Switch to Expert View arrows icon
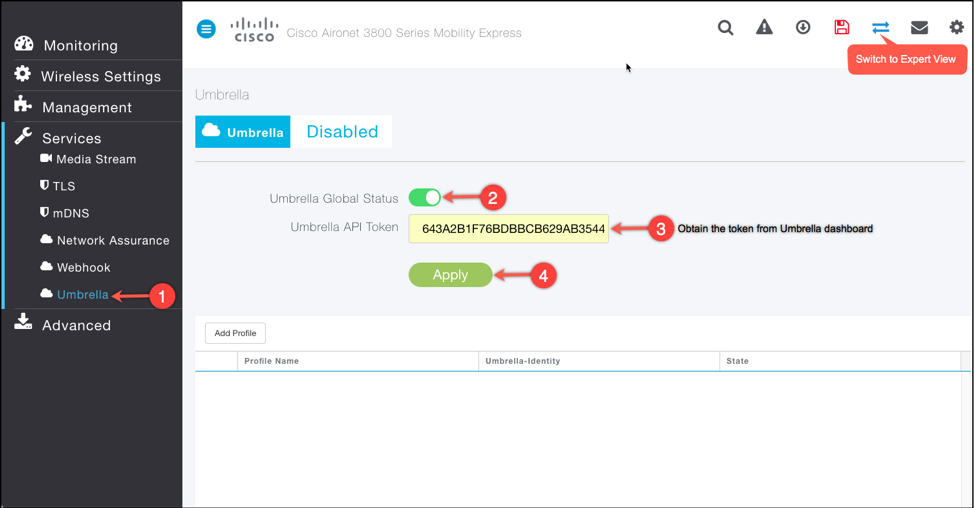Viewport: 974px width, 508px height. (880, 28)
